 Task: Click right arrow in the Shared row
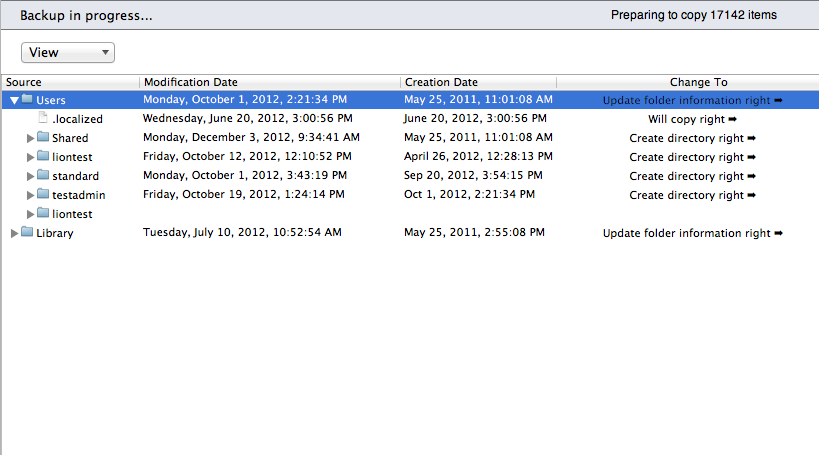(752, 138)
